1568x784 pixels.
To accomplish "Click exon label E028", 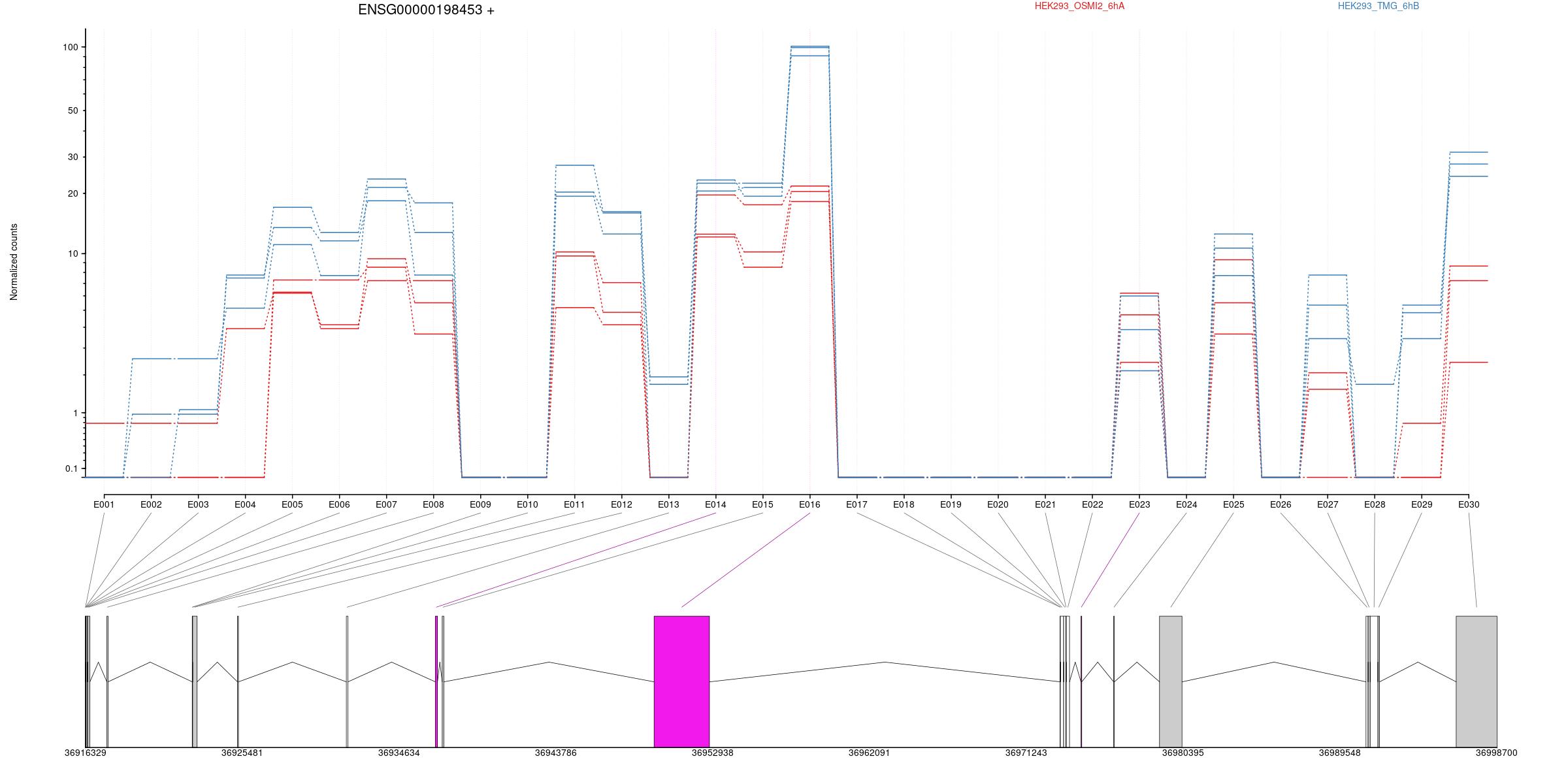I will [1374, 504].
